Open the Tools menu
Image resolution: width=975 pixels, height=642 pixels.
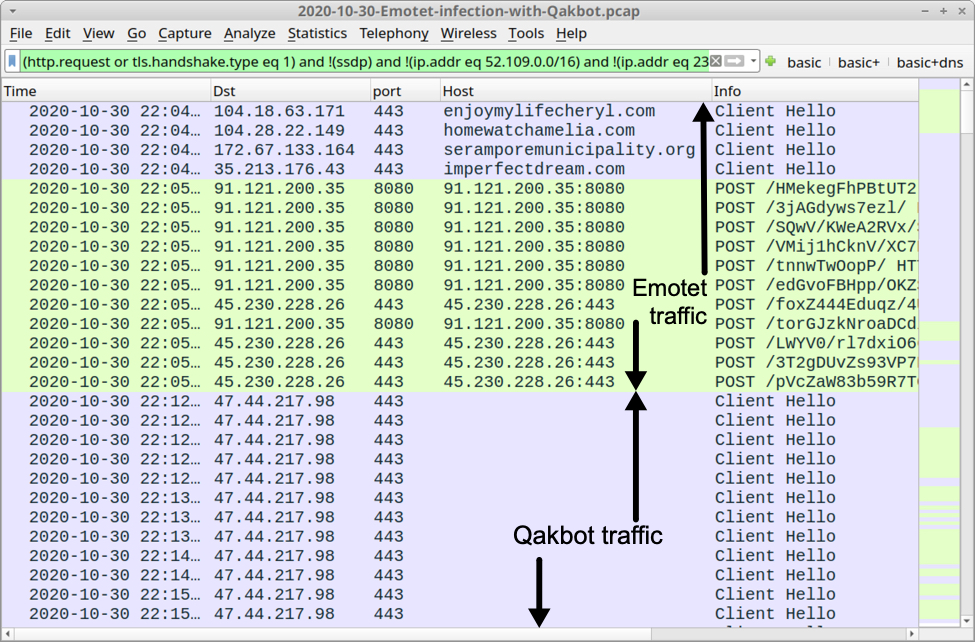526,34
